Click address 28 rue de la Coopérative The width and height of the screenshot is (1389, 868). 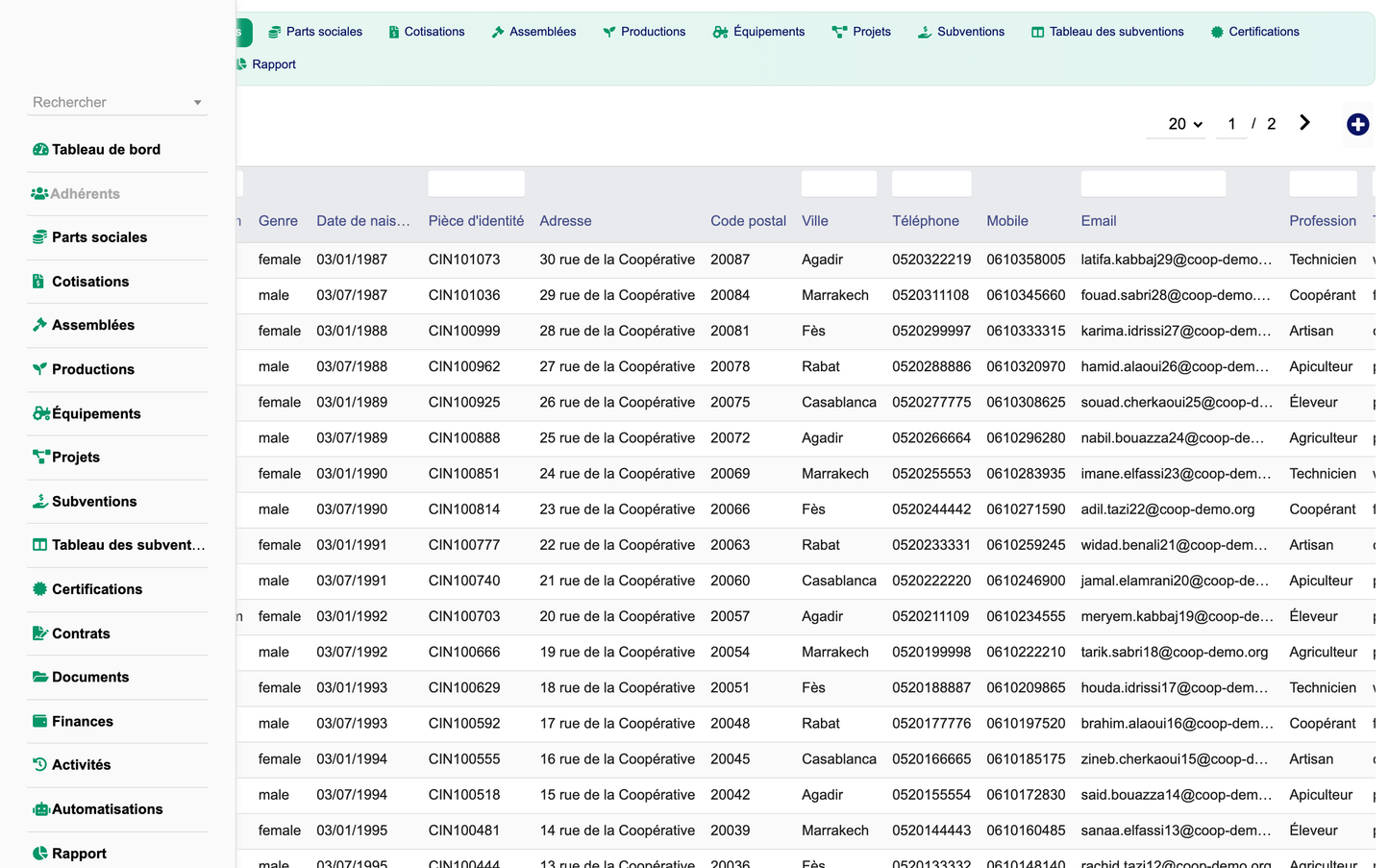point(617,331)
